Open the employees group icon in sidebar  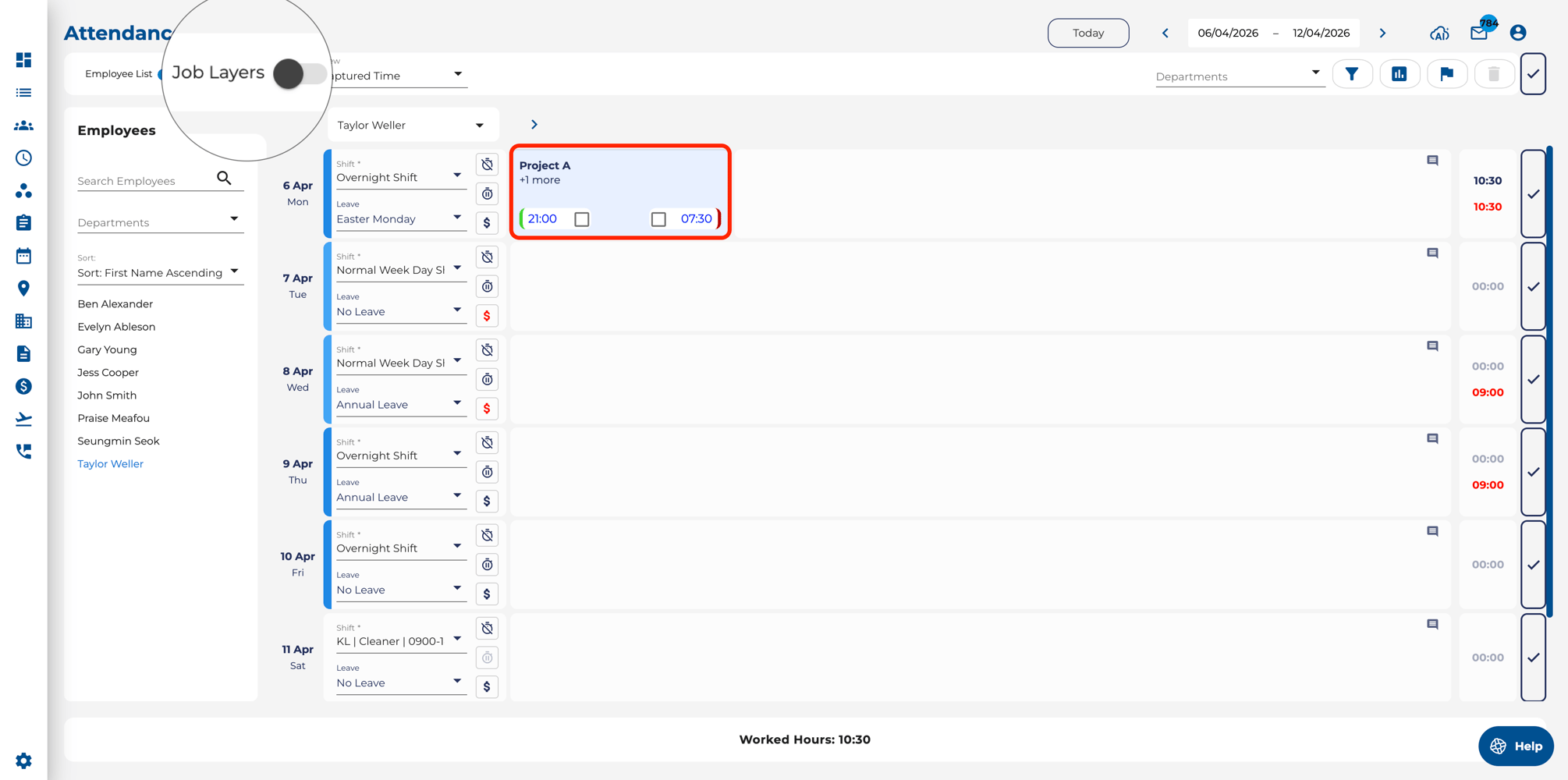[x=23, y=126]
